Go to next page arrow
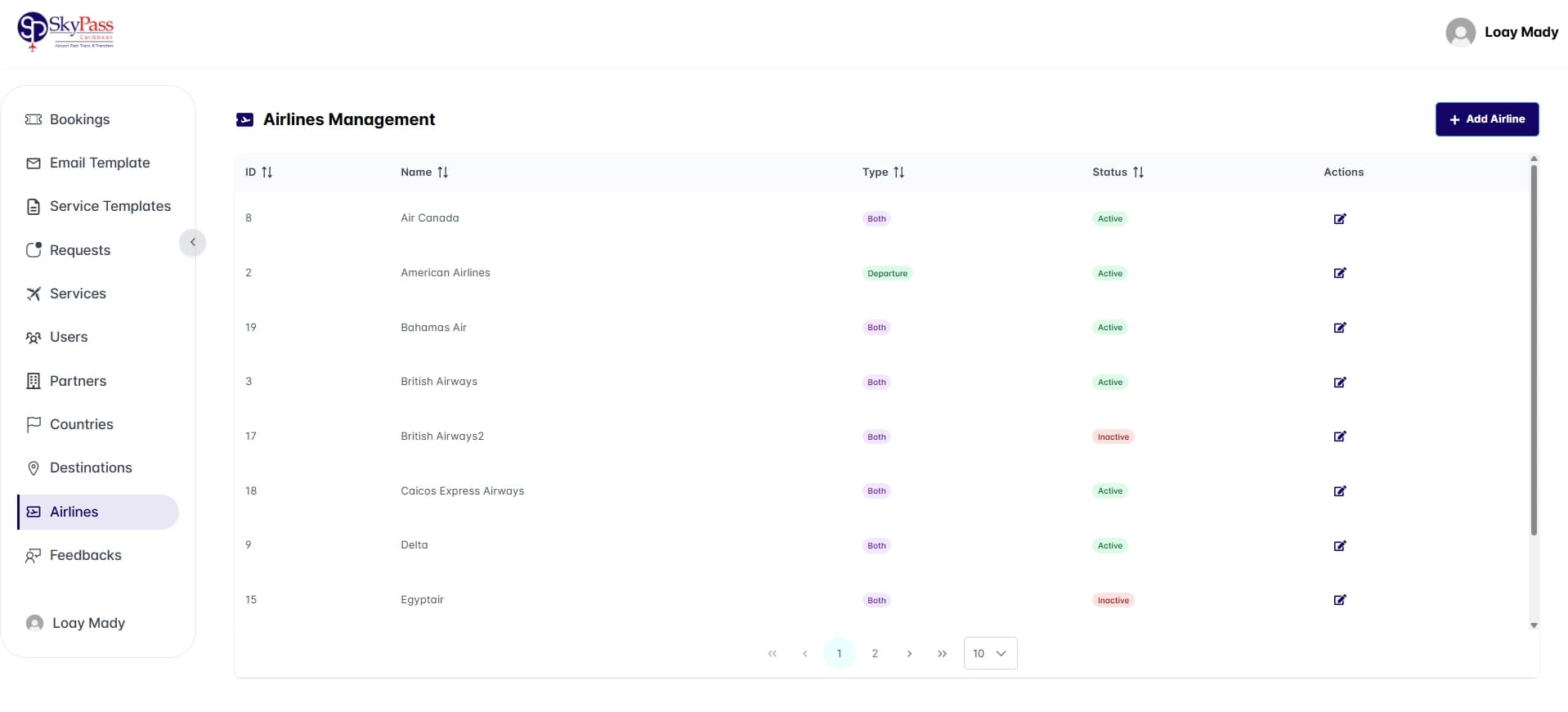This screenshot has height=712, width=1568. coord(909,653)
